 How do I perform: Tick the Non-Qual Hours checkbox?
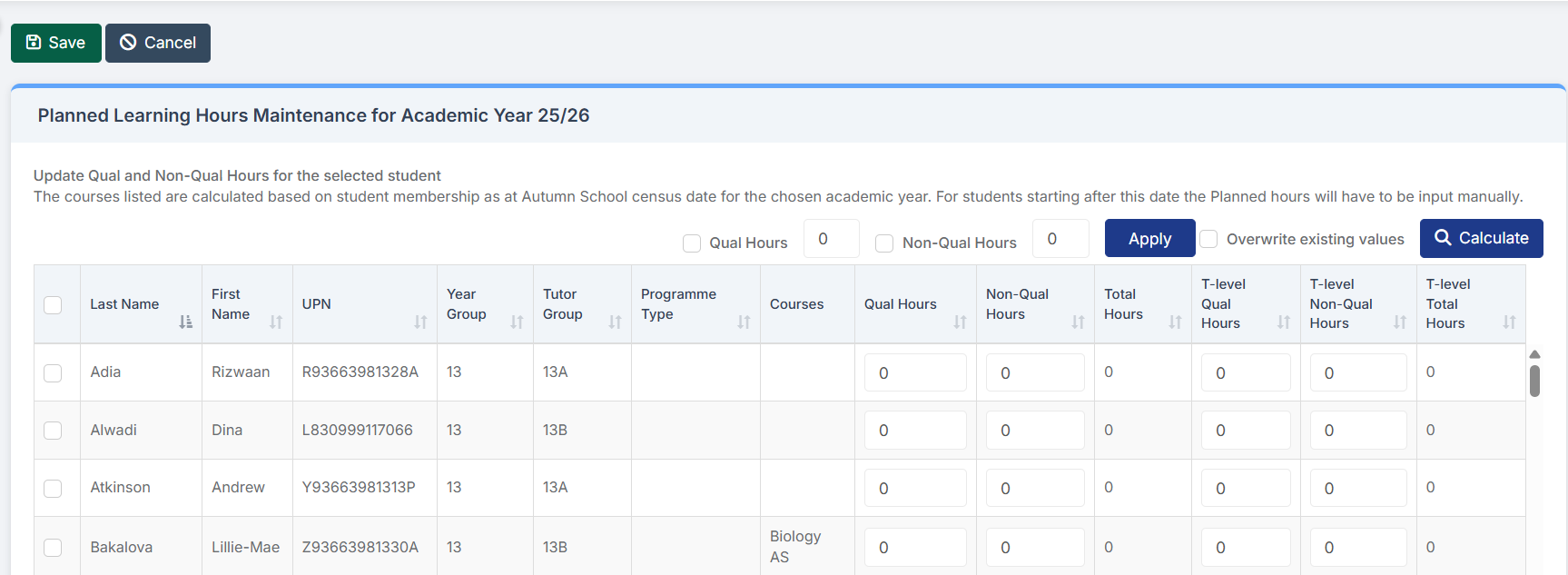click(x=884, y=243)
